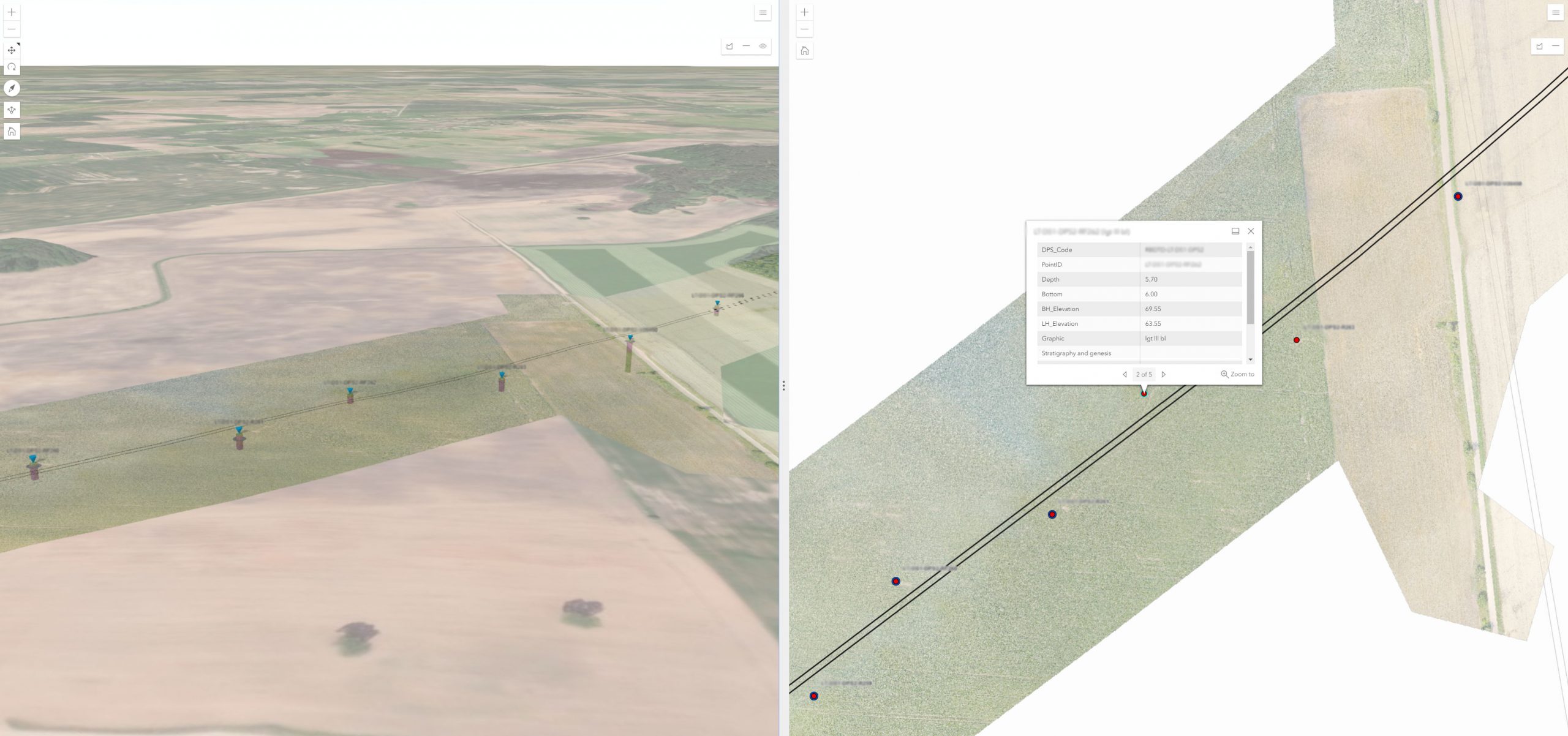Go to home view in 3D scene
Image resolution: width=1568 pixels, height=736 pixels.
tap(12, 131)
